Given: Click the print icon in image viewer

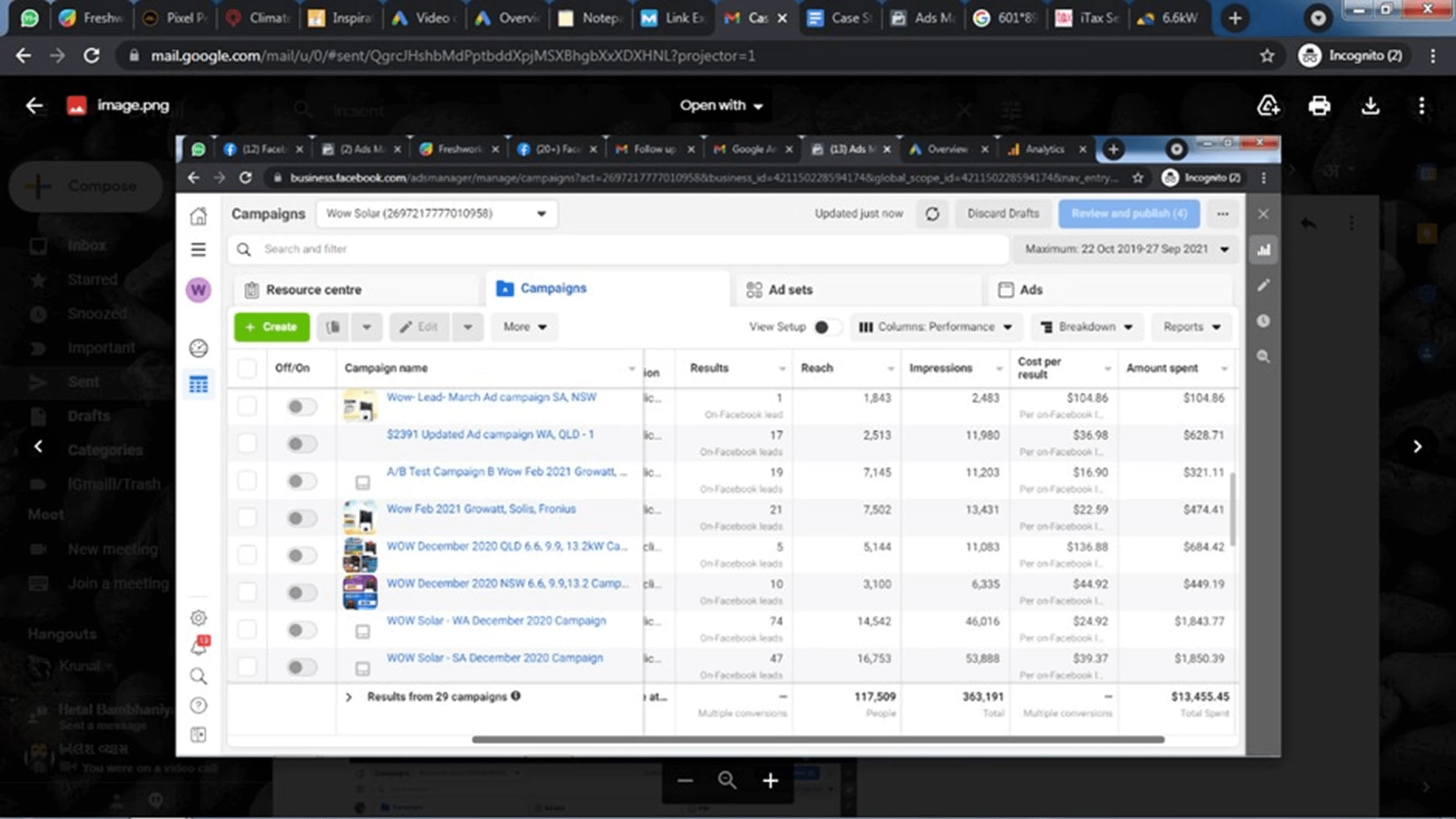Looking at the screenshot, I should click(1318, 106).
